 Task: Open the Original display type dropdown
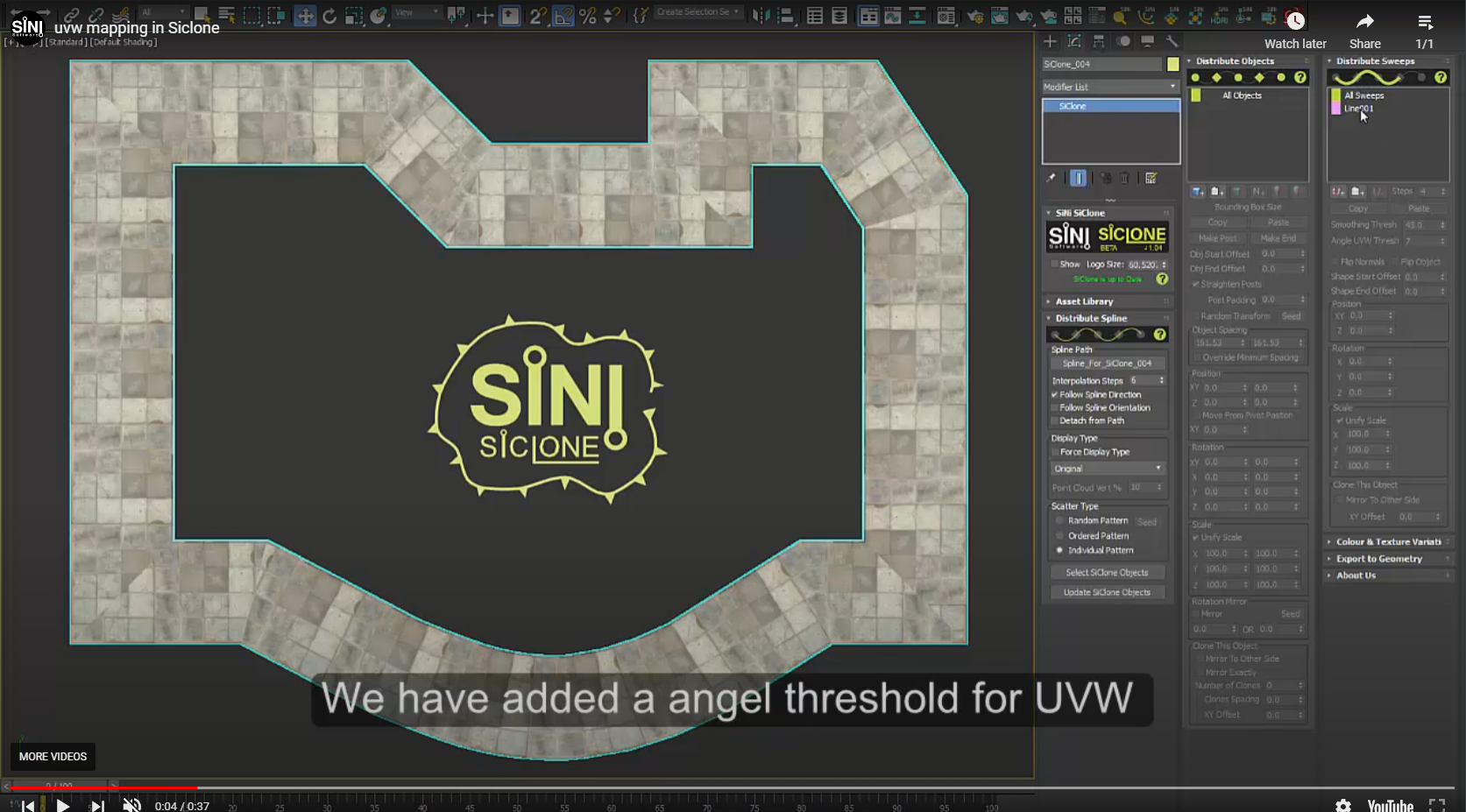tap(1108, 469)
